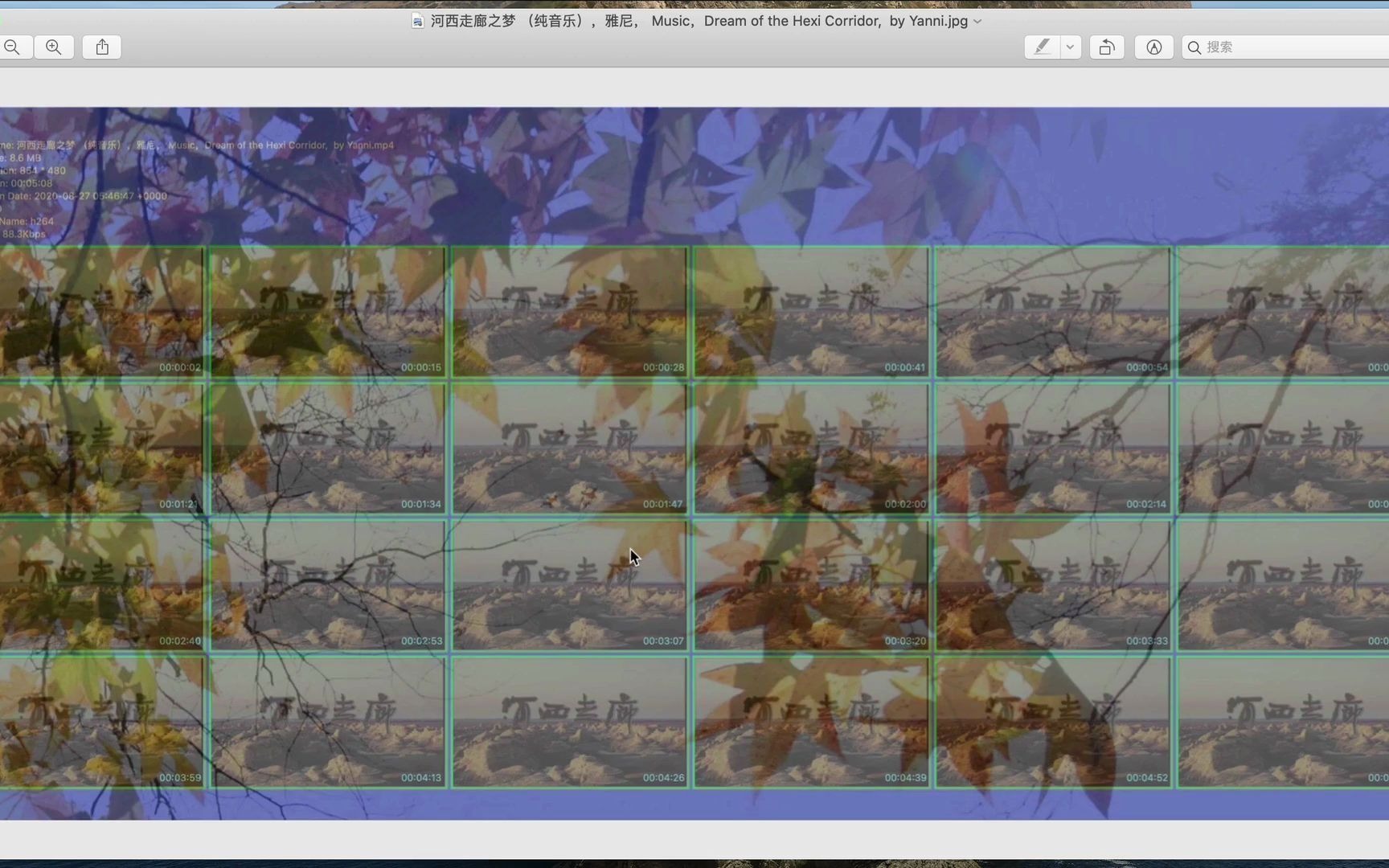Click thumbnail with timestamp 00:03:07
Viewport: 1389px width, 868px height.
(x=569, y=585)
